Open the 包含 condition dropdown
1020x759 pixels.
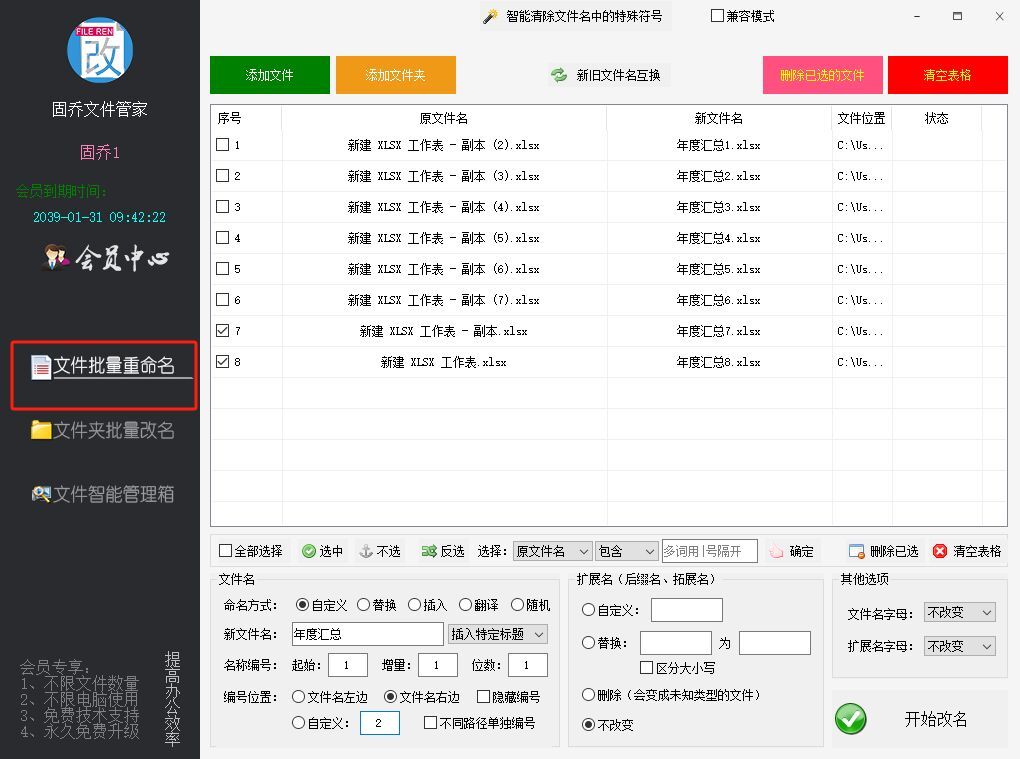(x=626, y=552)
